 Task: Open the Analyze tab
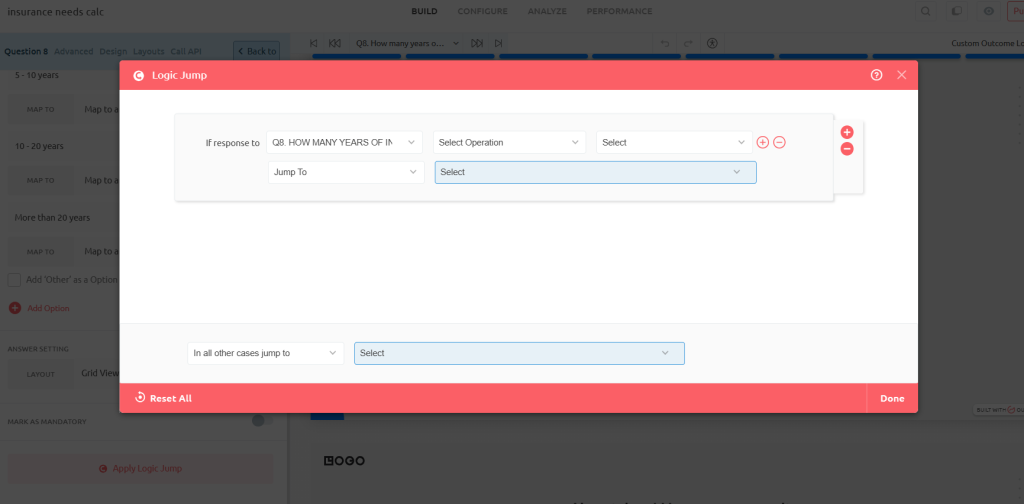tap(547, 12)
